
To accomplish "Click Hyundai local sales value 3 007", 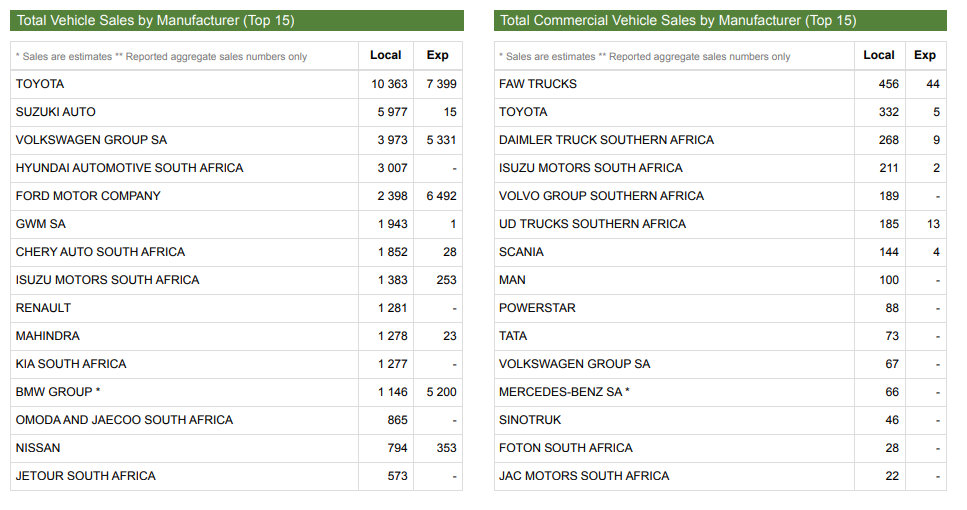I will [x=393, y=168].
